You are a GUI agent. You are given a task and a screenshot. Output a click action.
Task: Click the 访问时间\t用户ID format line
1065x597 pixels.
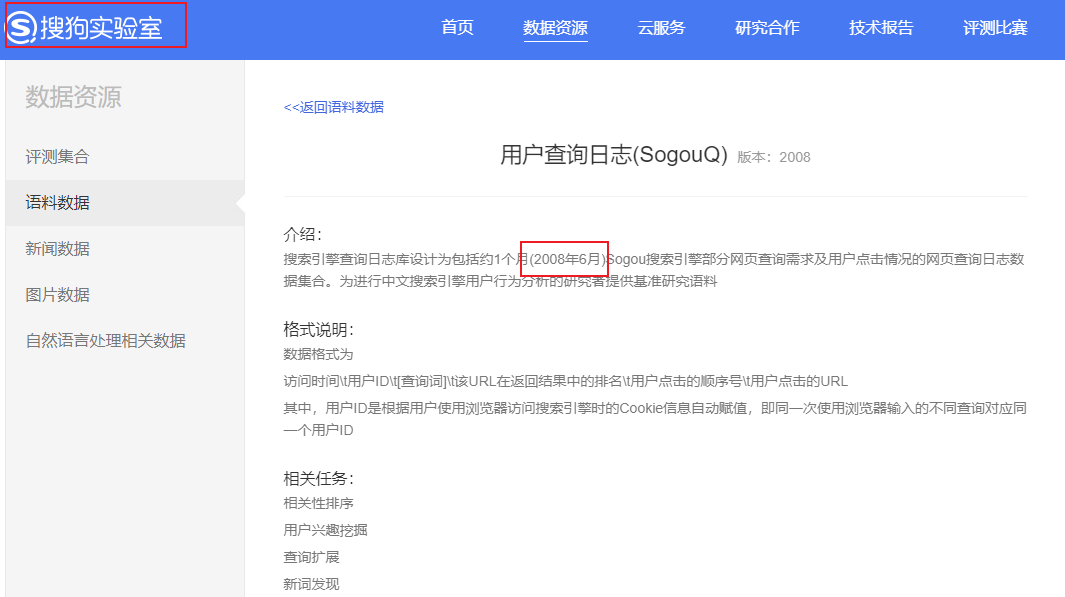(x=565, y=382)
